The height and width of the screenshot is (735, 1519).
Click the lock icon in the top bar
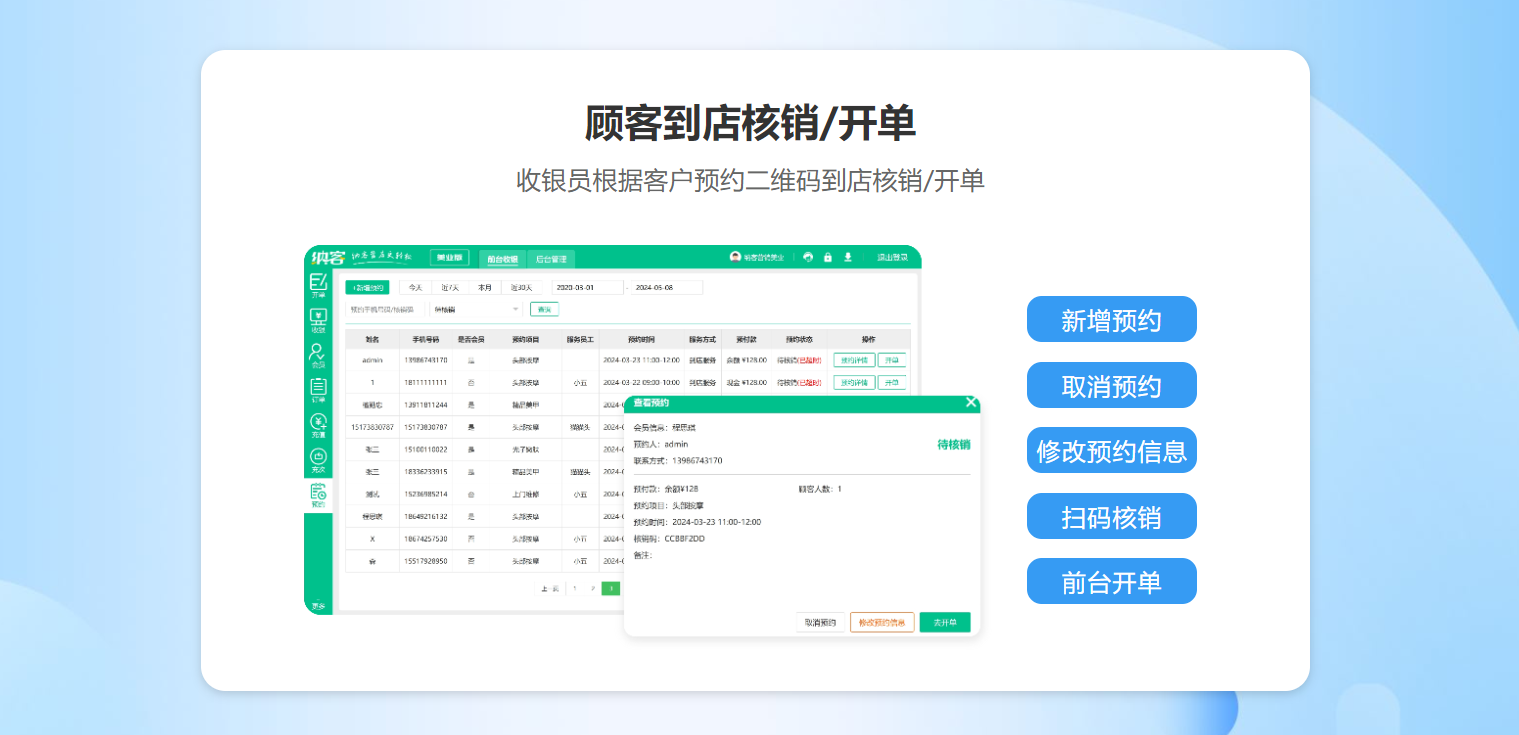point(828,257)
